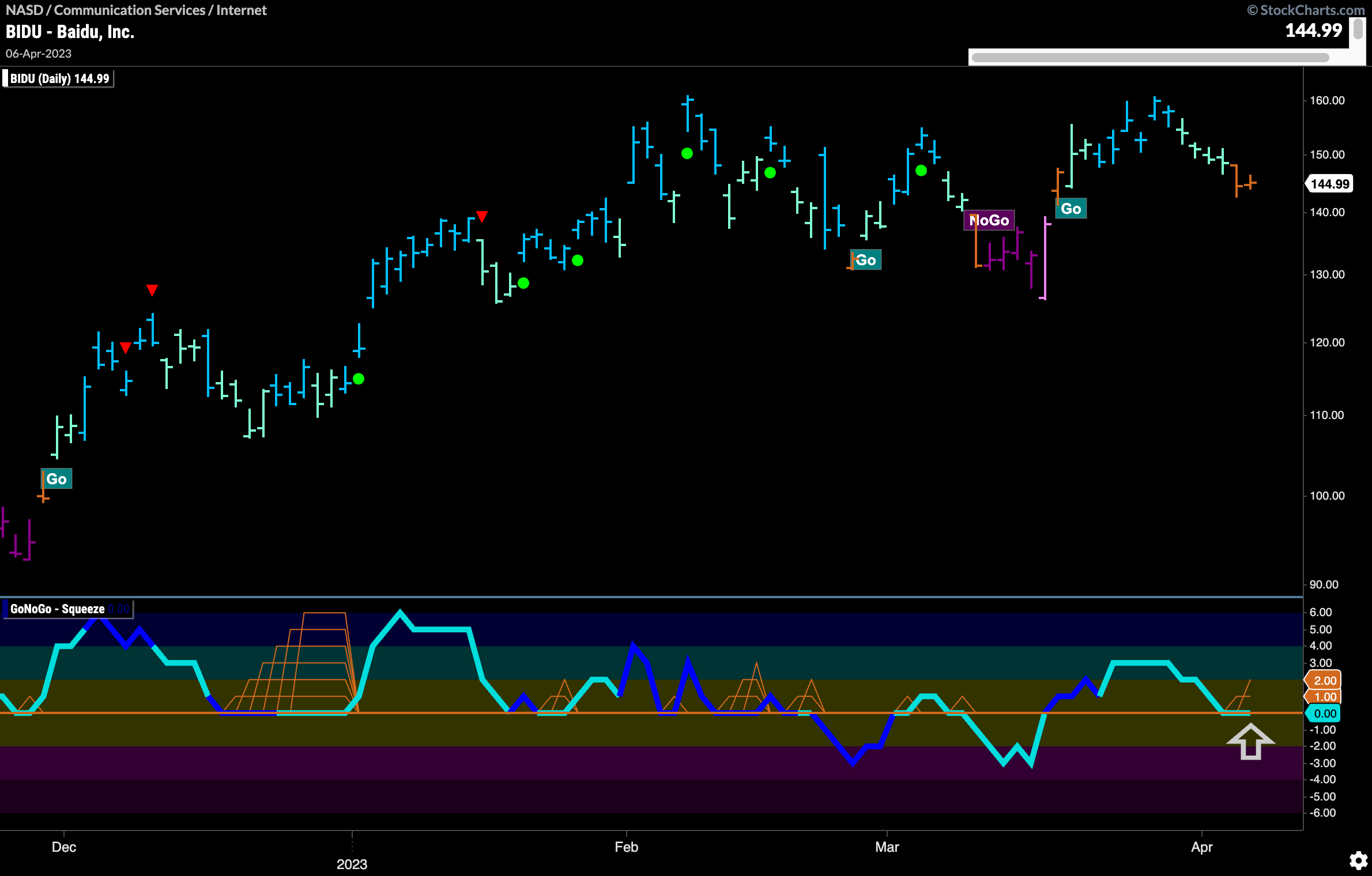Click the green dot marker near 147 in March
The width and height of the screenshot is (1372, 876).
pos(921,171)
